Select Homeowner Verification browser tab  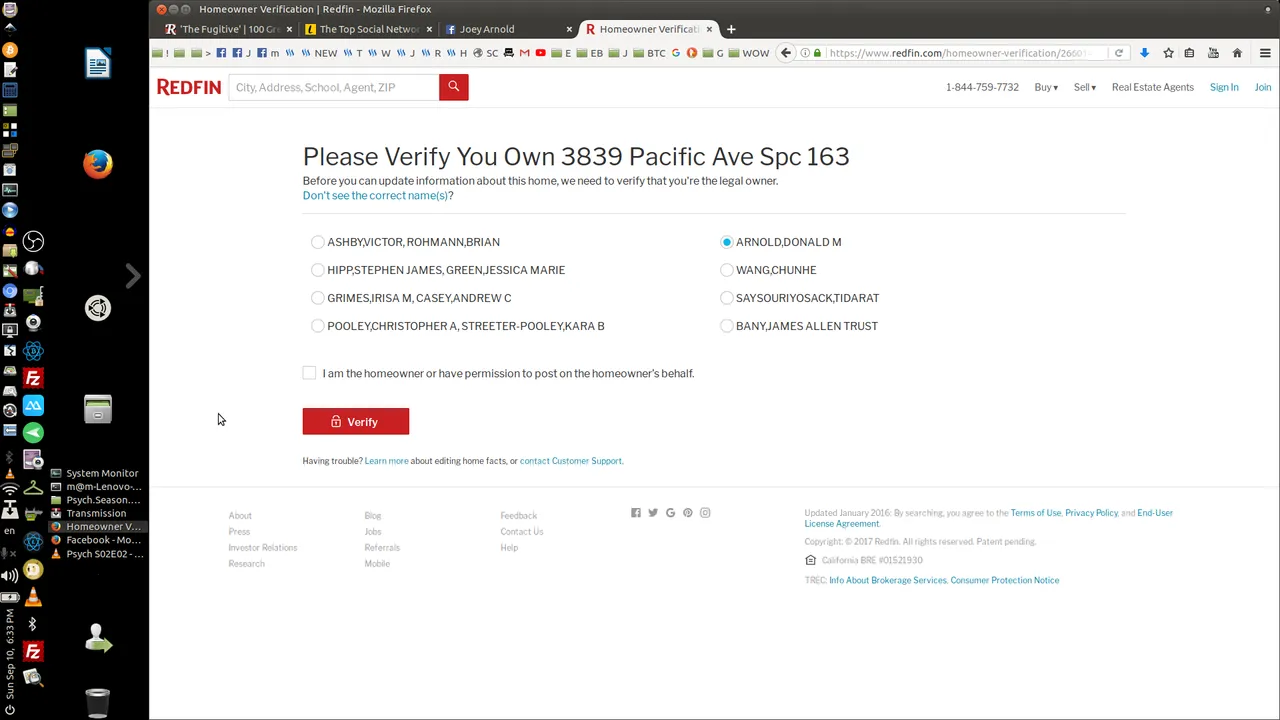click(x=648, y=29)
